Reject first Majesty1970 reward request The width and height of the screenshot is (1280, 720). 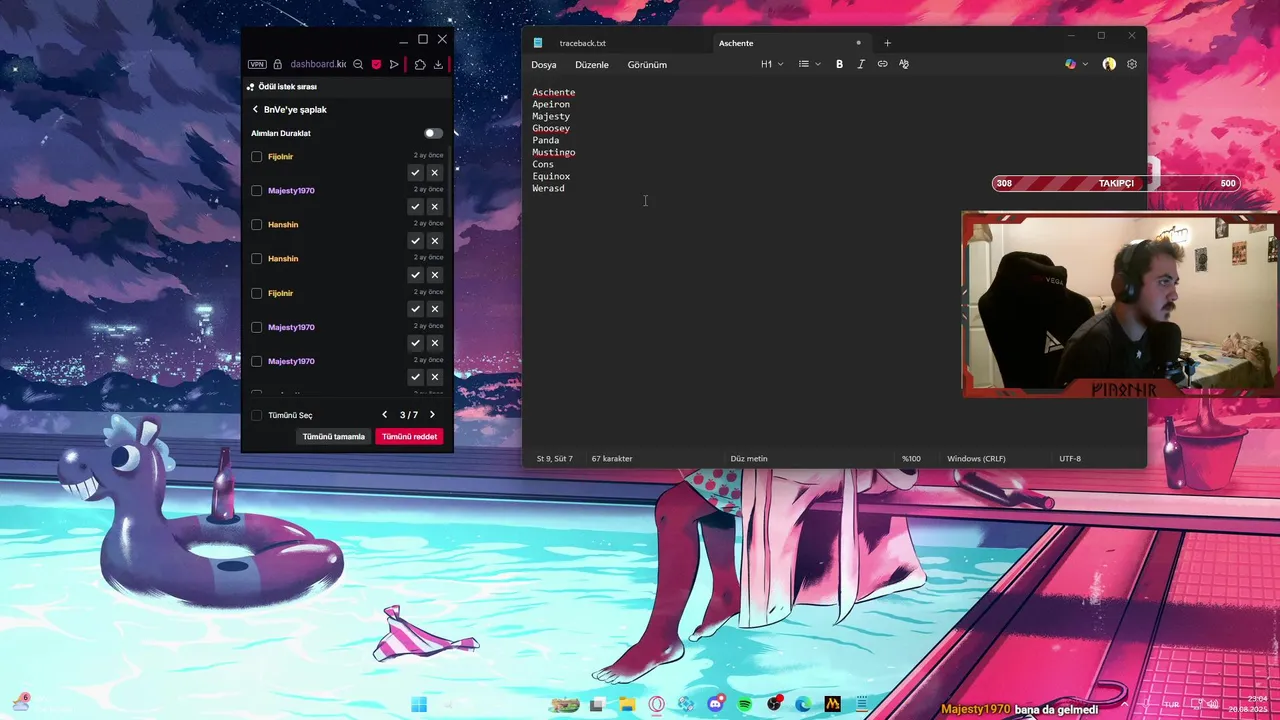(x=434, y=207)
